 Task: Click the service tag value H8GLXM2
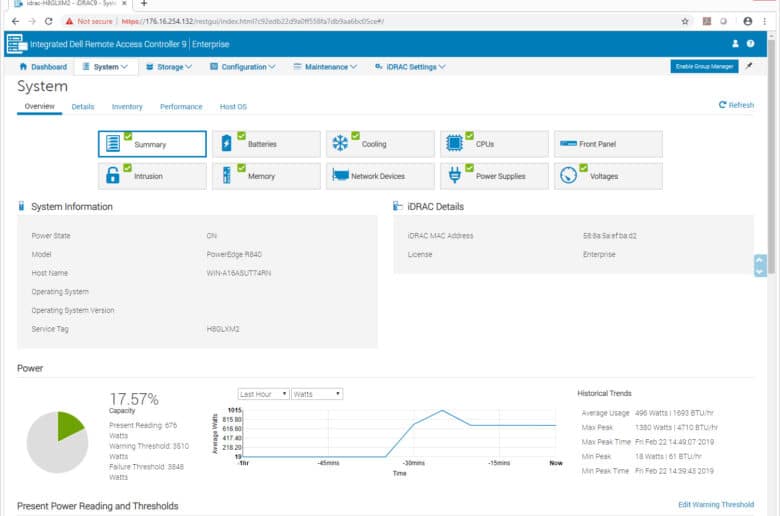tap(223, 329)
